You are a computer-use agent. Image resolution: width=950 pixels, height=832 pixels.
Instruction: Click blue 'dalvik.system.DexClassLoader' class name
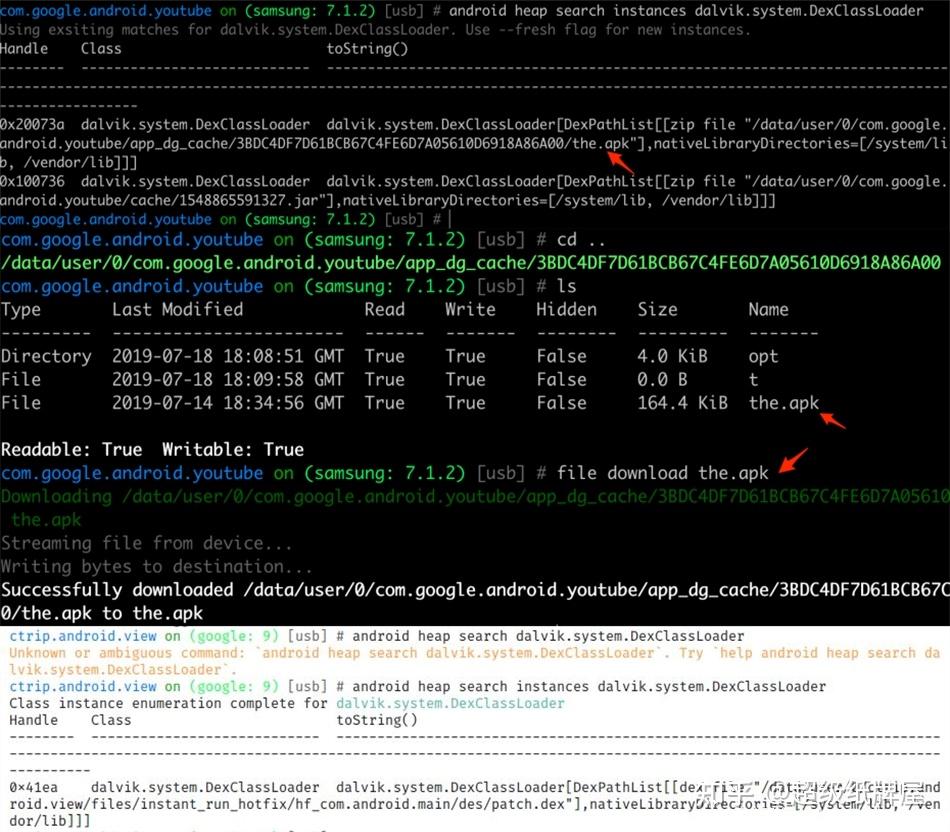point(450,703)
